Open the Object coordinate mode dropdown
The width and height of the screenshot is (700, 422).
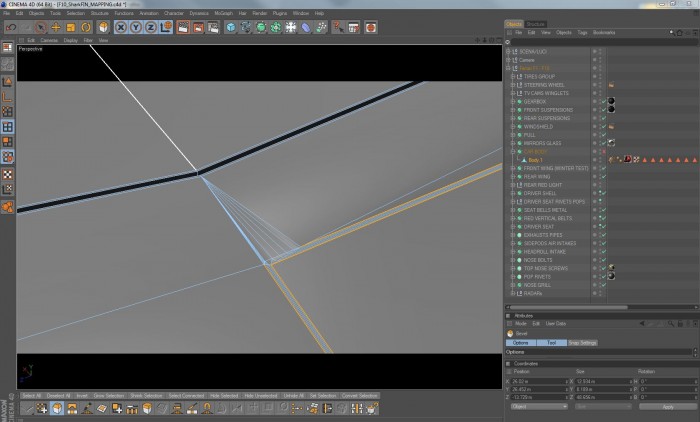coord(539,407)
